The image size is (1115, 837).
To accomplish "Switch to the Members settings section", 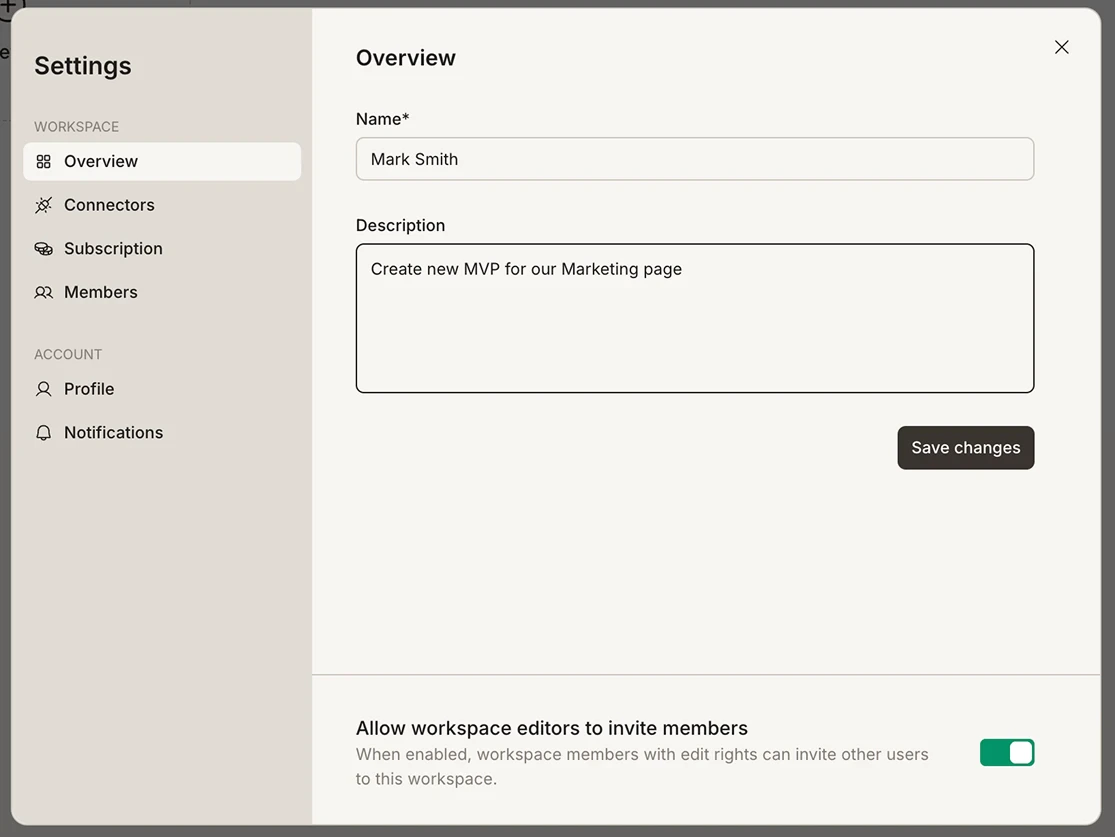I will tap(100, 292).
